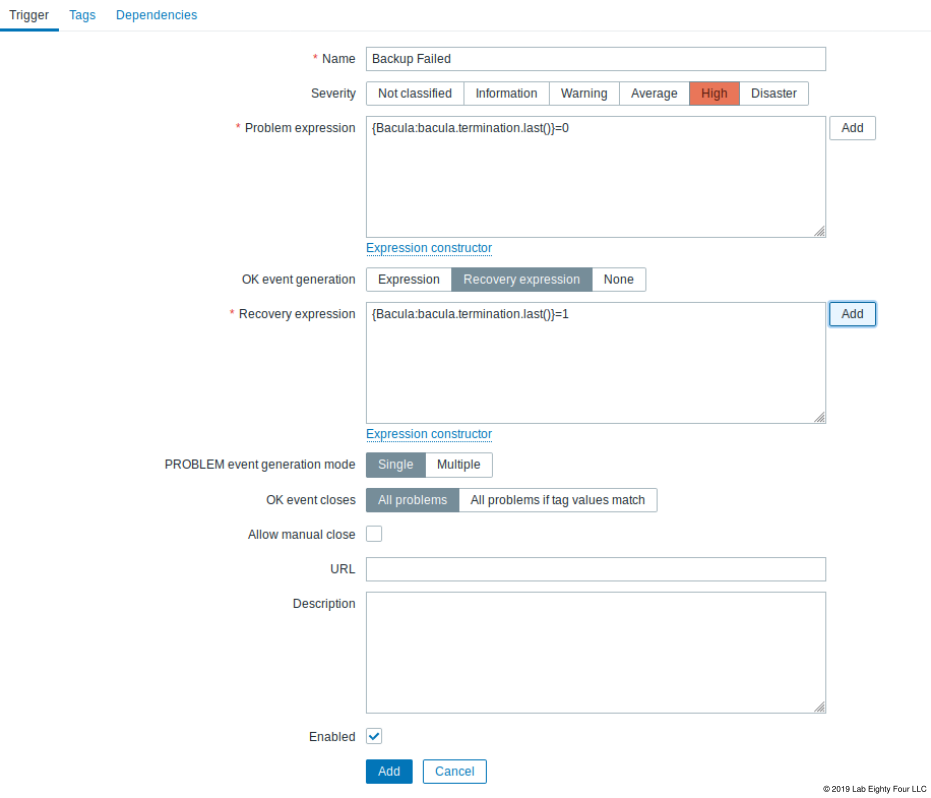Image resolution: width=931 pixels, height=798 pixels.
Task: Open the Tags tab
Action: 82,15
